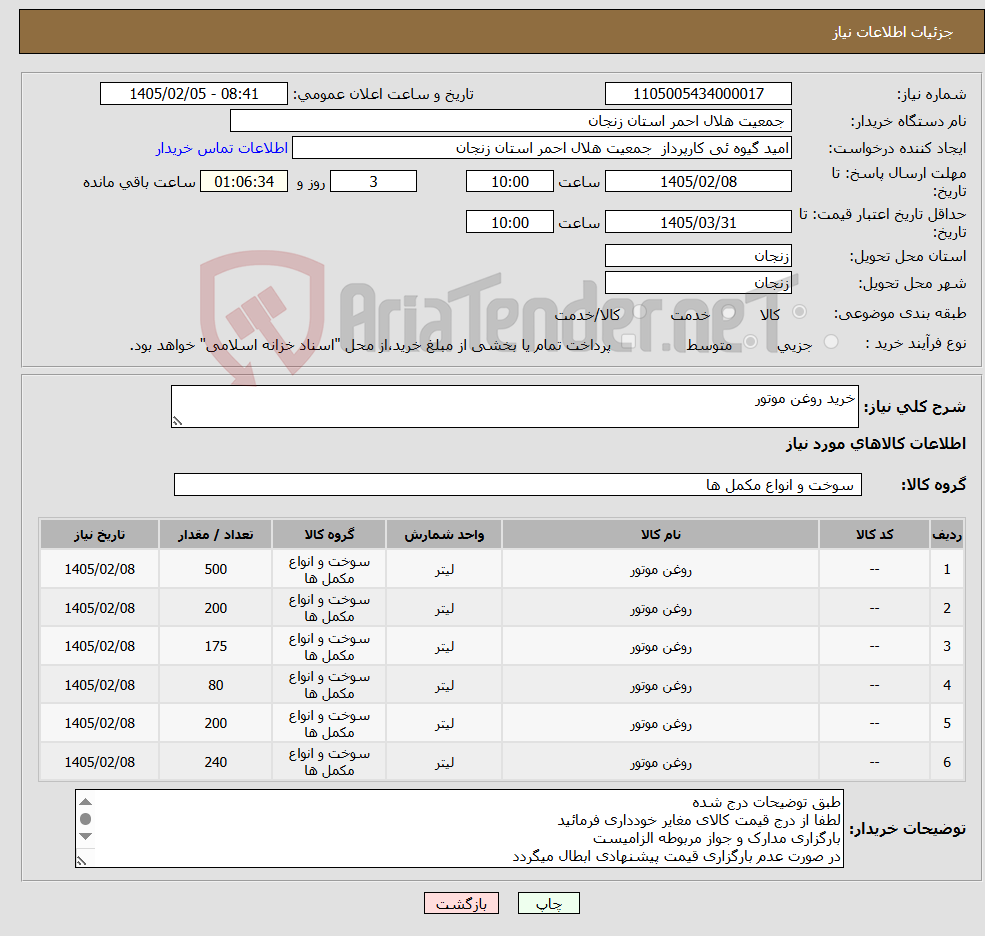Click buyer notes textarea

point(459,829)
